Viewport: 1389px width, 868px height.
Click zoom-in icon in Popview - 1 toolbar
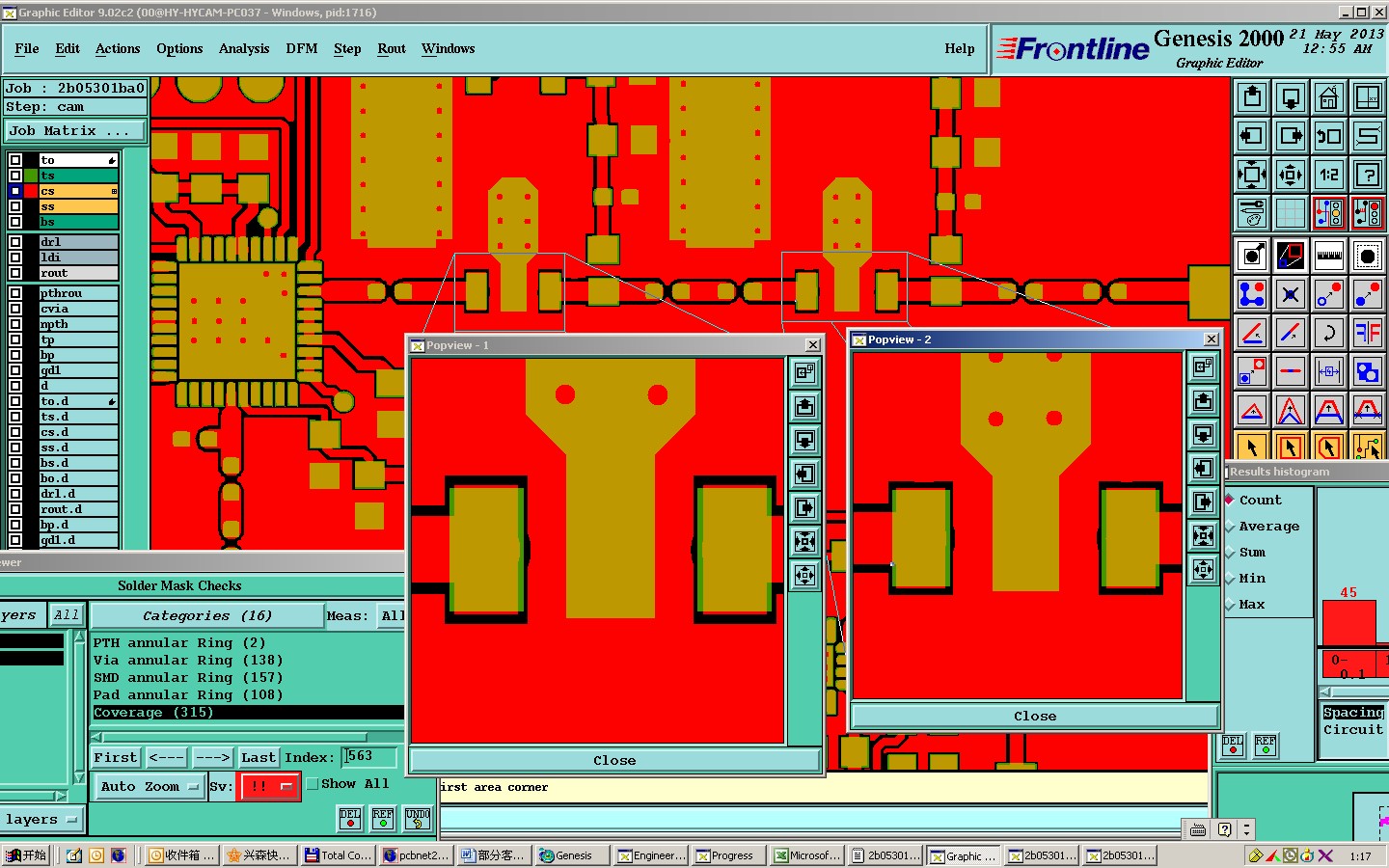[x=804, y=541]
